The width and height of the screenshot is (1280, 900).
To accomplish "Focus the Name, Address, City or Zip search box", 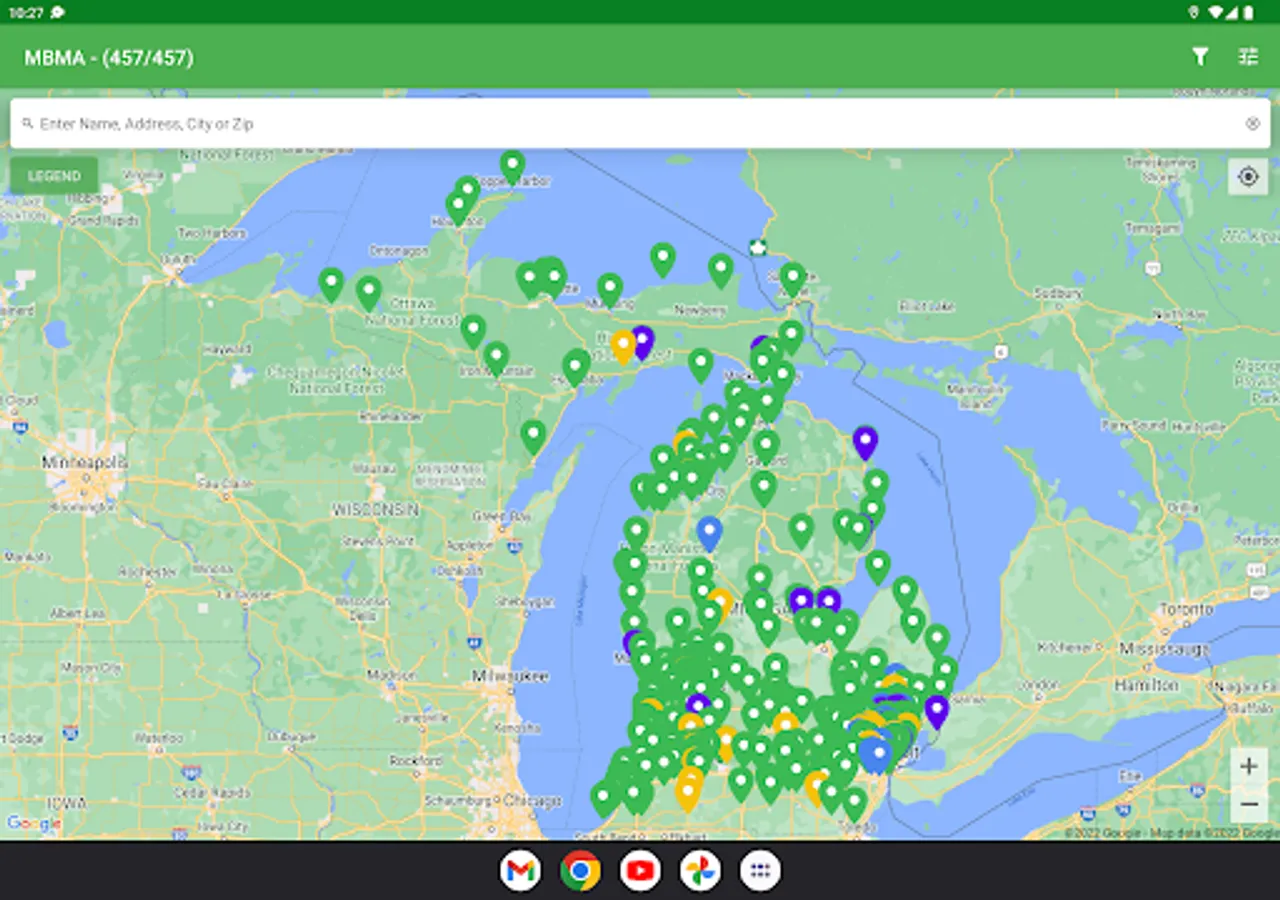I will coord(640,124).
